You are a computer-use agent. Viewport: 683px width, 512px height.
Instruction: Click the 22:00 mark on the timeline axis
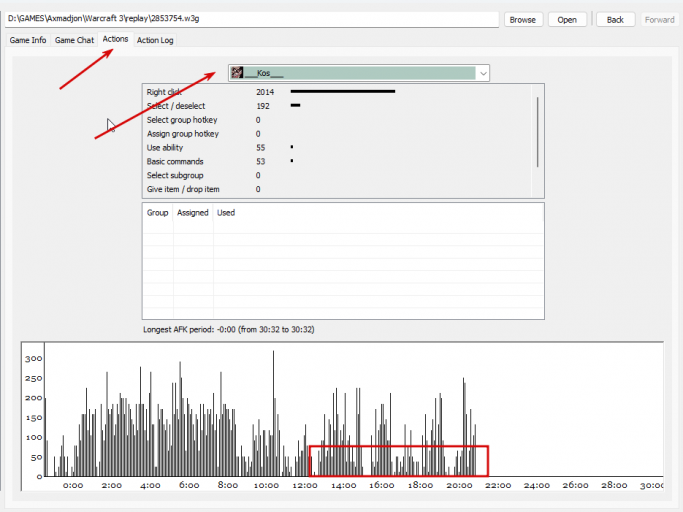(x=498, y=485)
